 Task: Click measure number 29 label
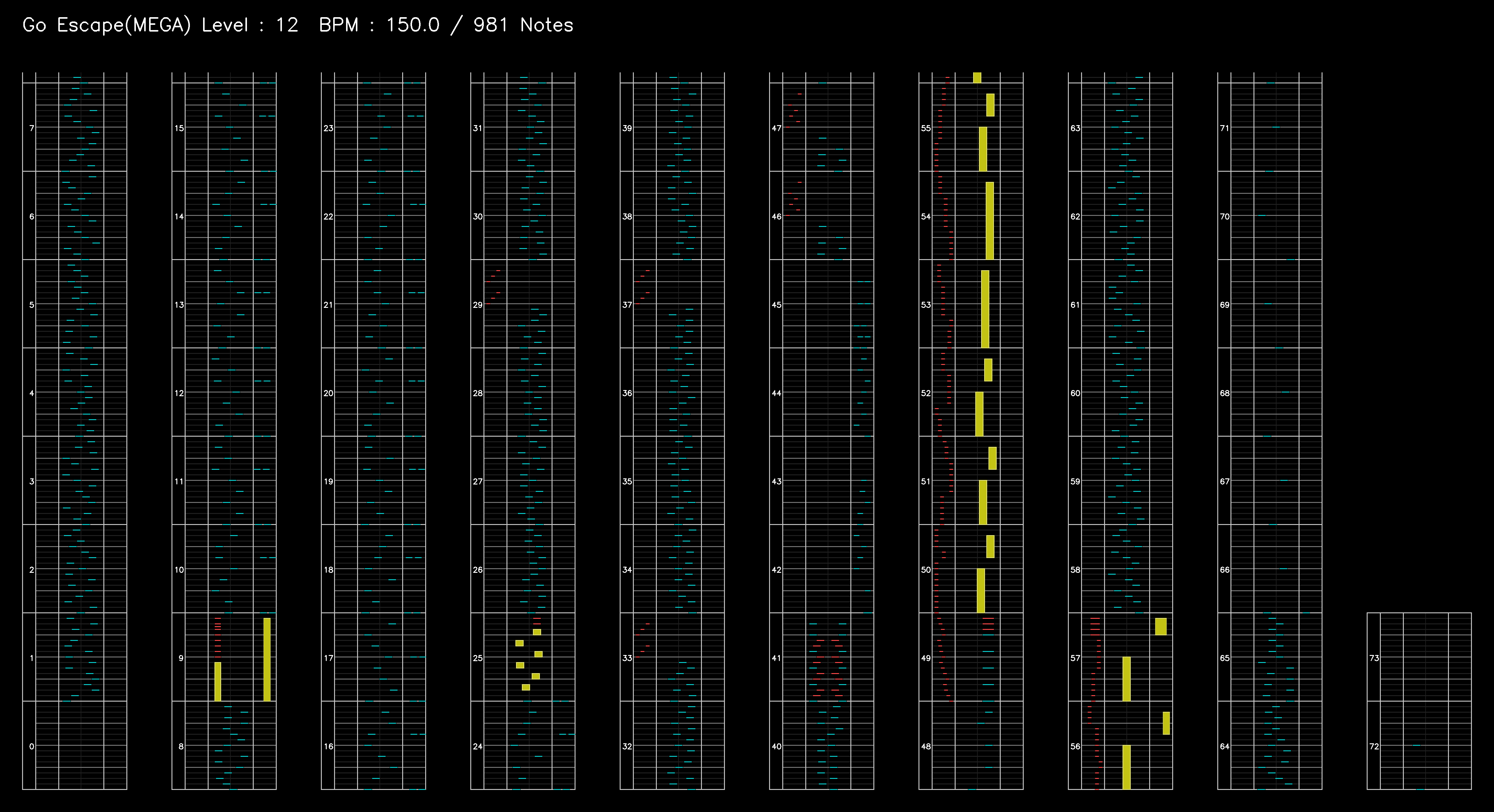(477, 305)
